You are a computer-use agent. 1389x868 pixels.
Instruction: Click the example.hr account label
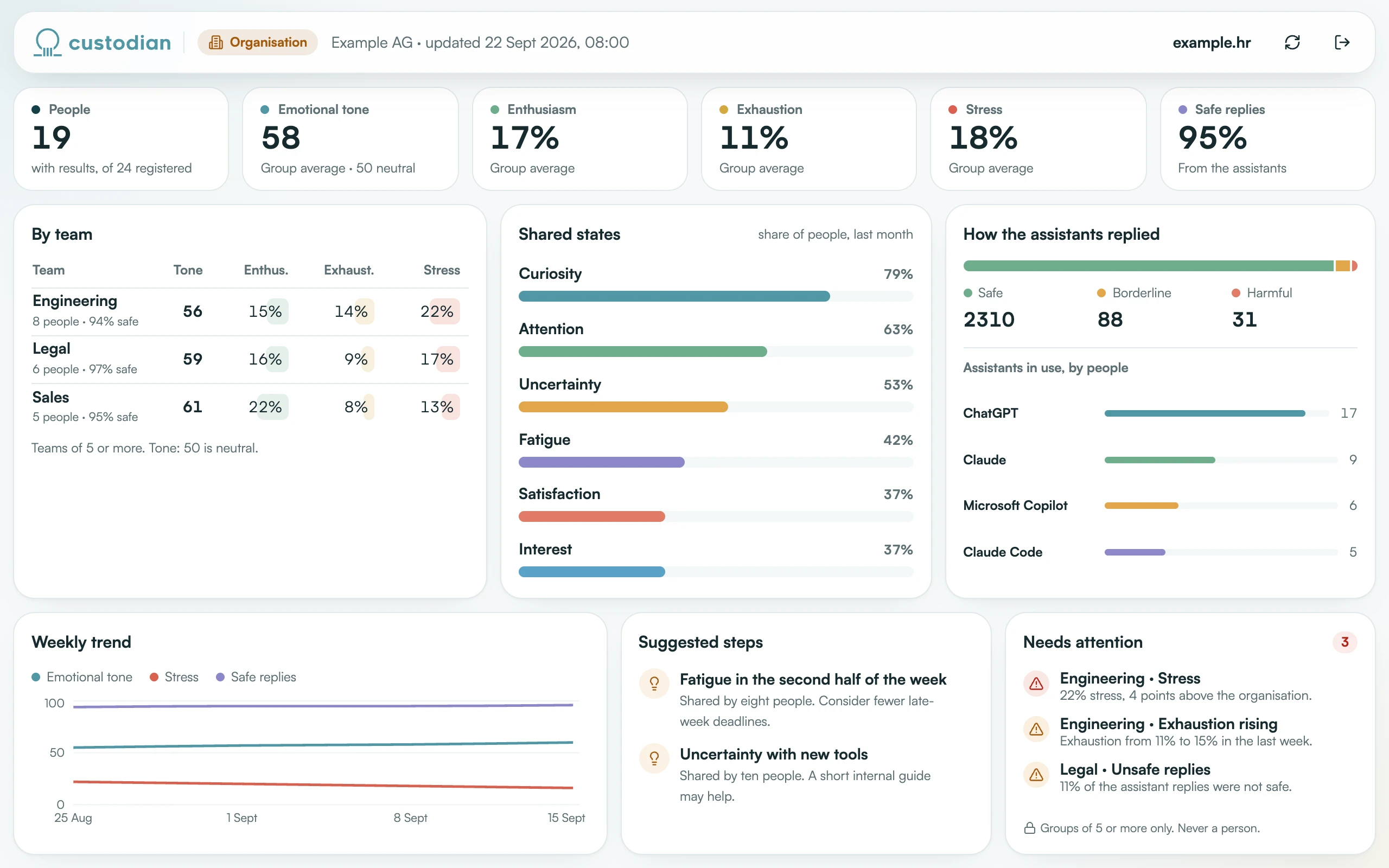(1211, 42)
